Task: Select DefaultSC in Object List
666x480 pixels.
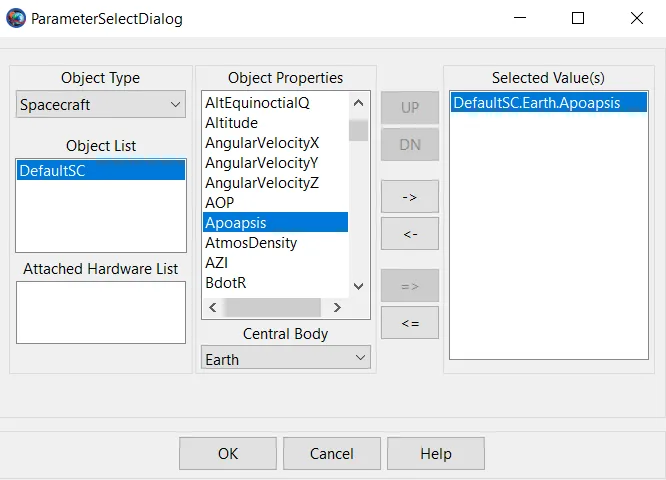Action: pyautogui.click(x=100, y=170)
